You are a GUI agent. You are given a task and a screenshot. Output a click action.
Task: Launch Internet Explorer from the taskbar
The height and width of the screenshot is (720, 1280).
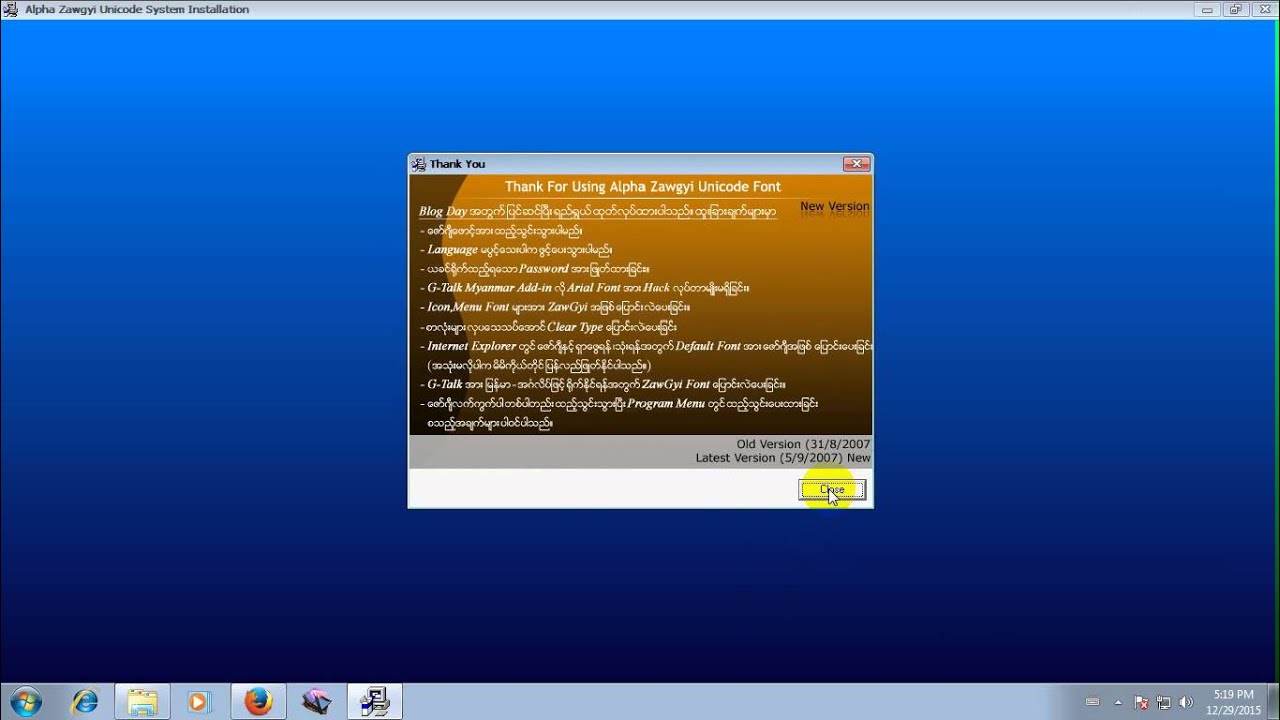coord(85,702)
